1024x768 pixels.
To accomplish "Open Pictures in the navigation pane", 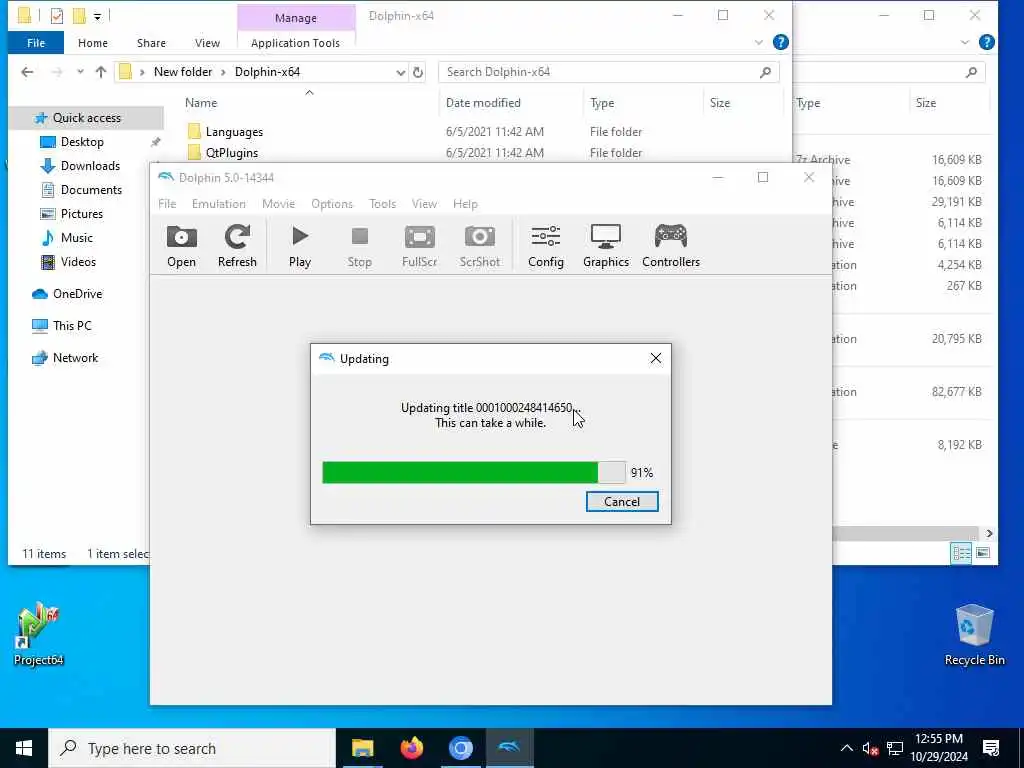I will coord(82,214).
